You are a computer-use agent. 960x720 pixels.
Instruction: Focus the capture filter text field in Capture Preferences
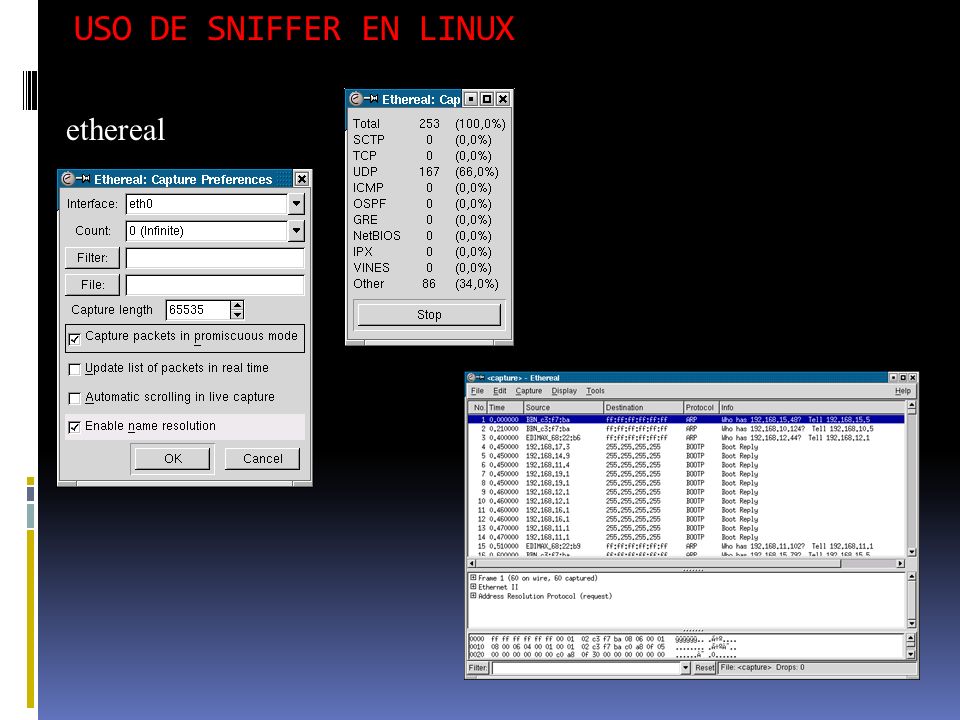coord(215,258)
